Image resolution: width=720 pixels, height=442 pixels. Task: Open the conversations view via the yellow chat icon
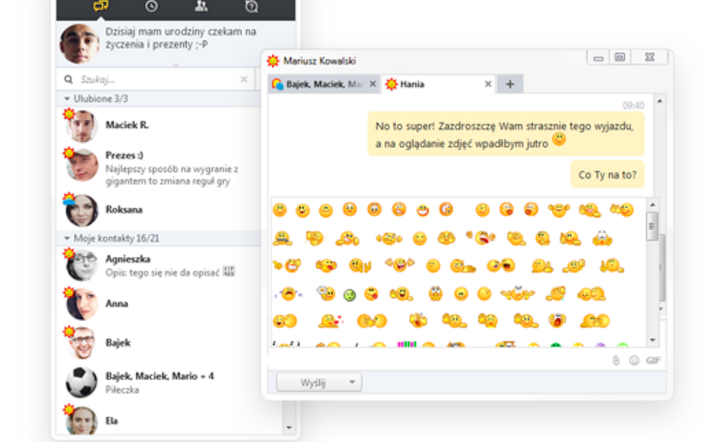pos(101,6)
